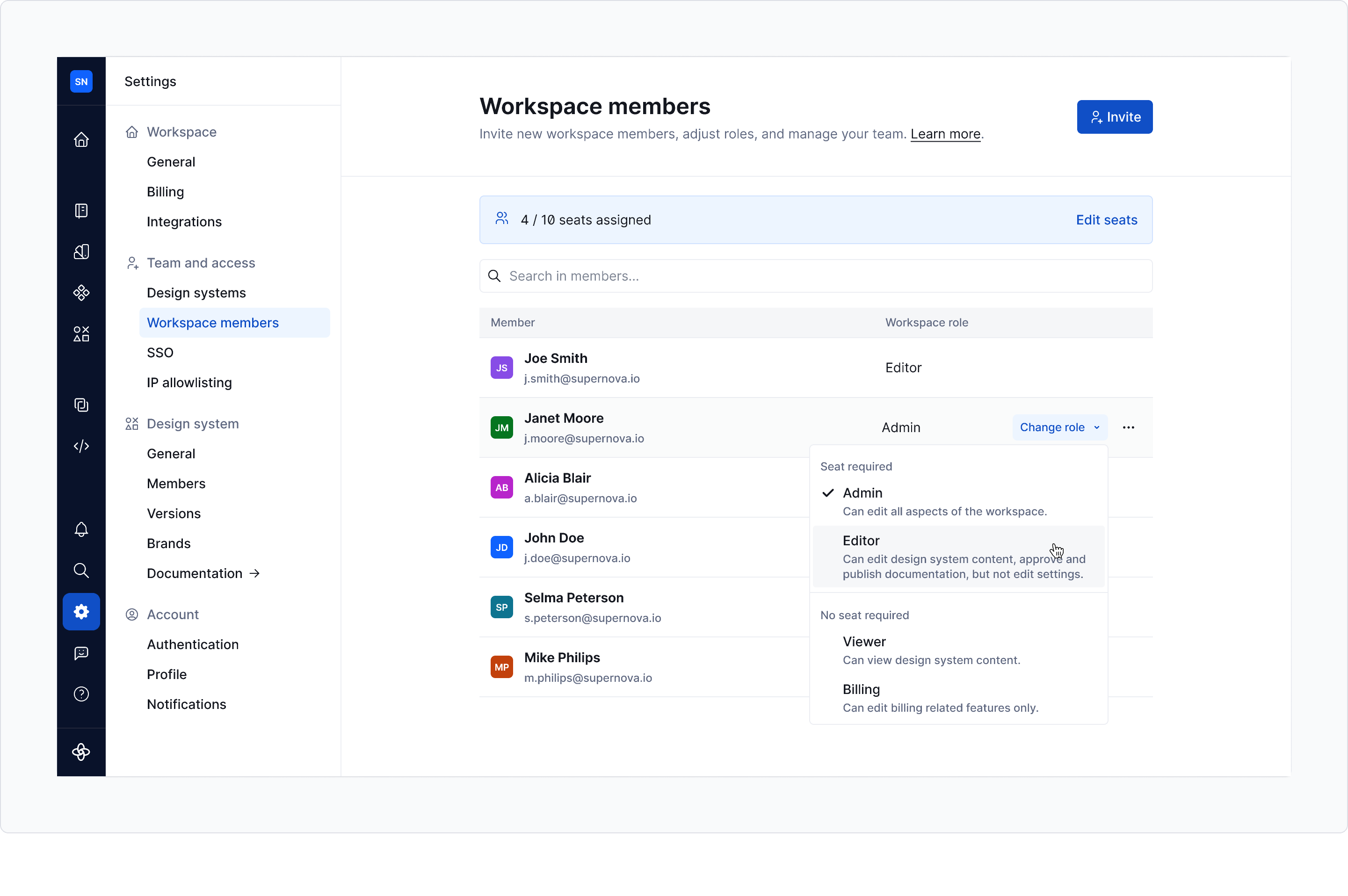Screen dimensions: 1348x896
Task: Select the Documentation book icon
Action: 81,210
